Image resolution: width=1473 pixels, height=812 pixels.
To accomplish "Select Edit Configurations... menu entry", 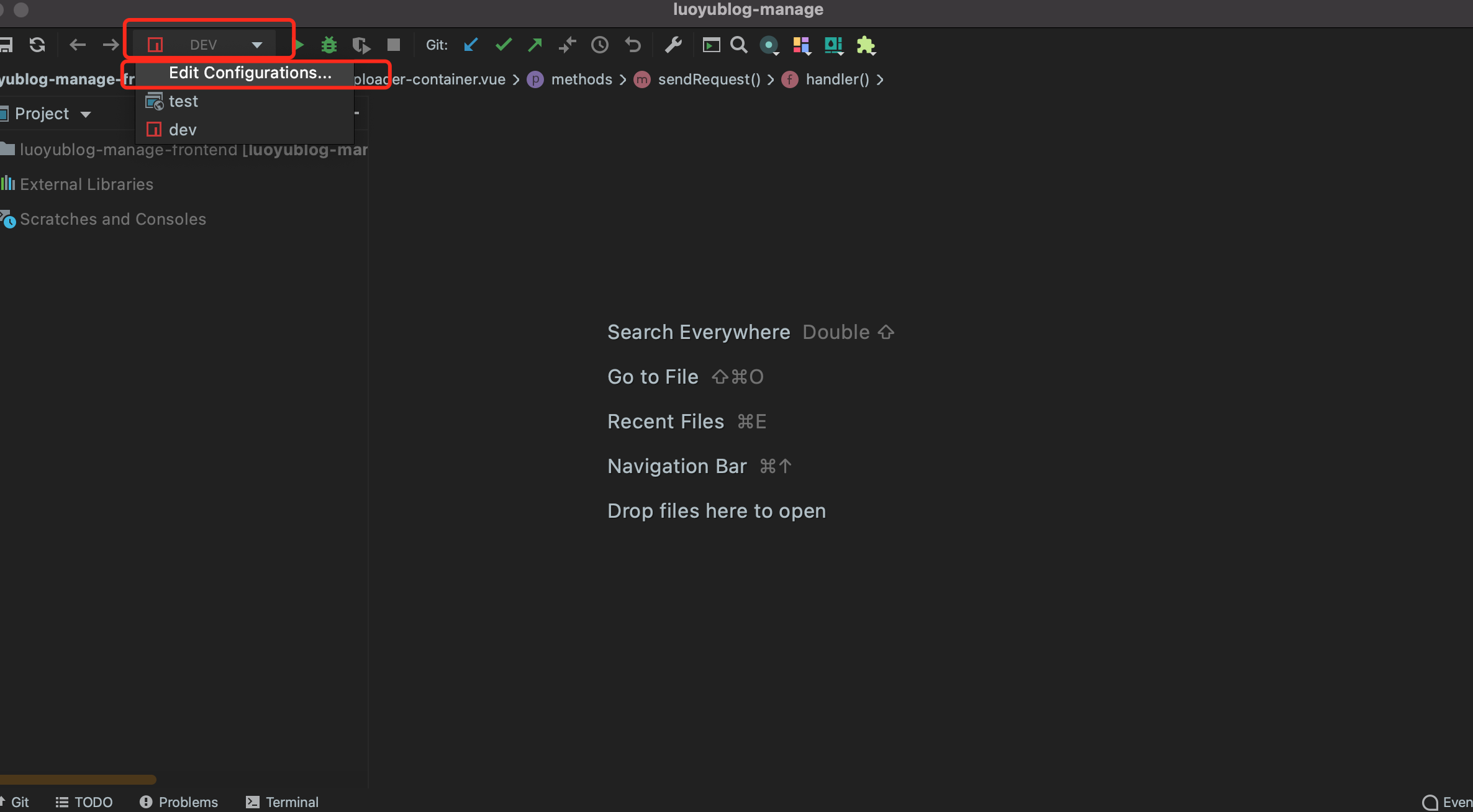I will click(250, 73).
